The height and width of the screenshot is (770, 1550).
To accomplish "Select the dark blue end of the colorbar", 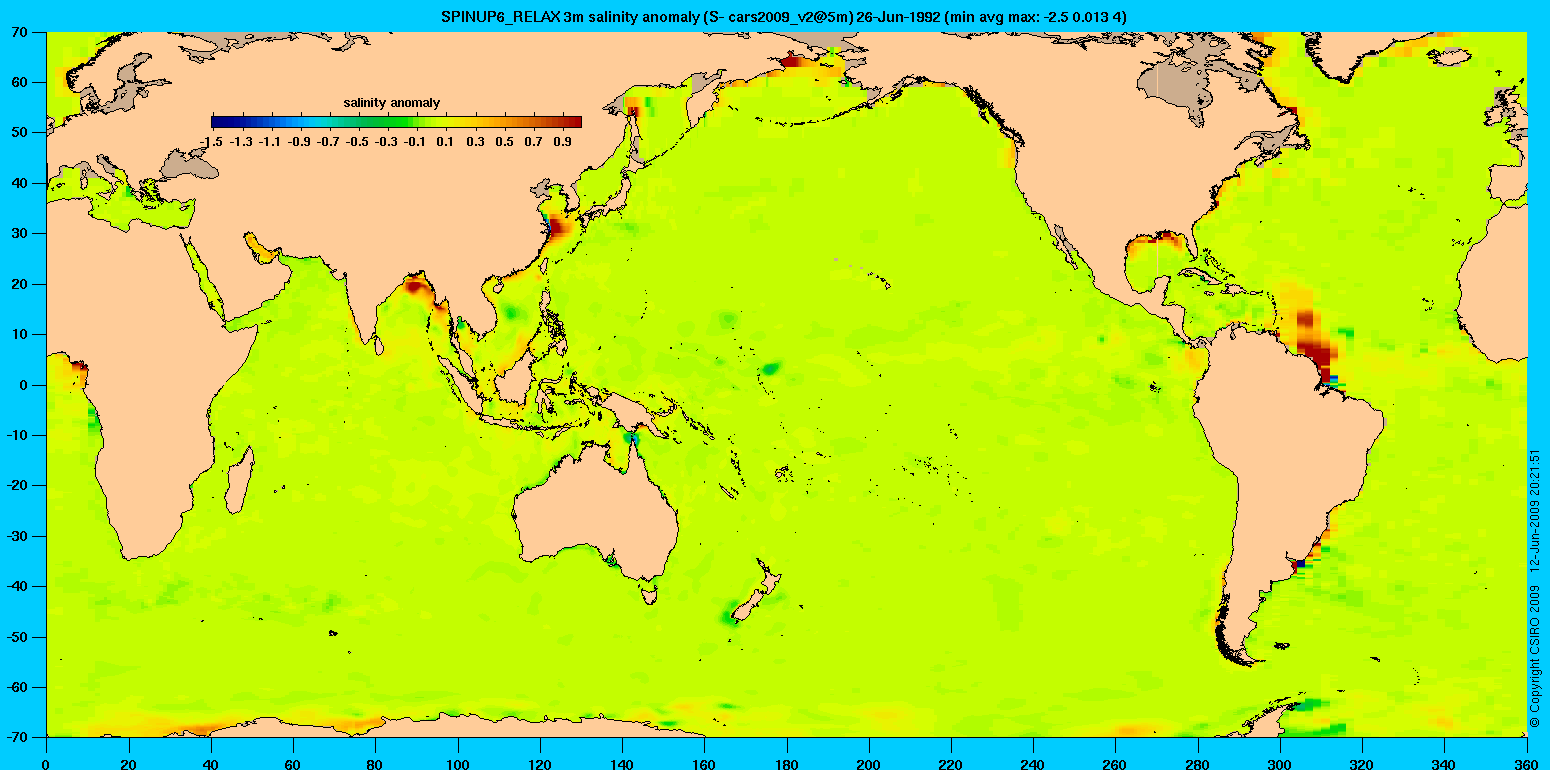I will click(221, 122).
